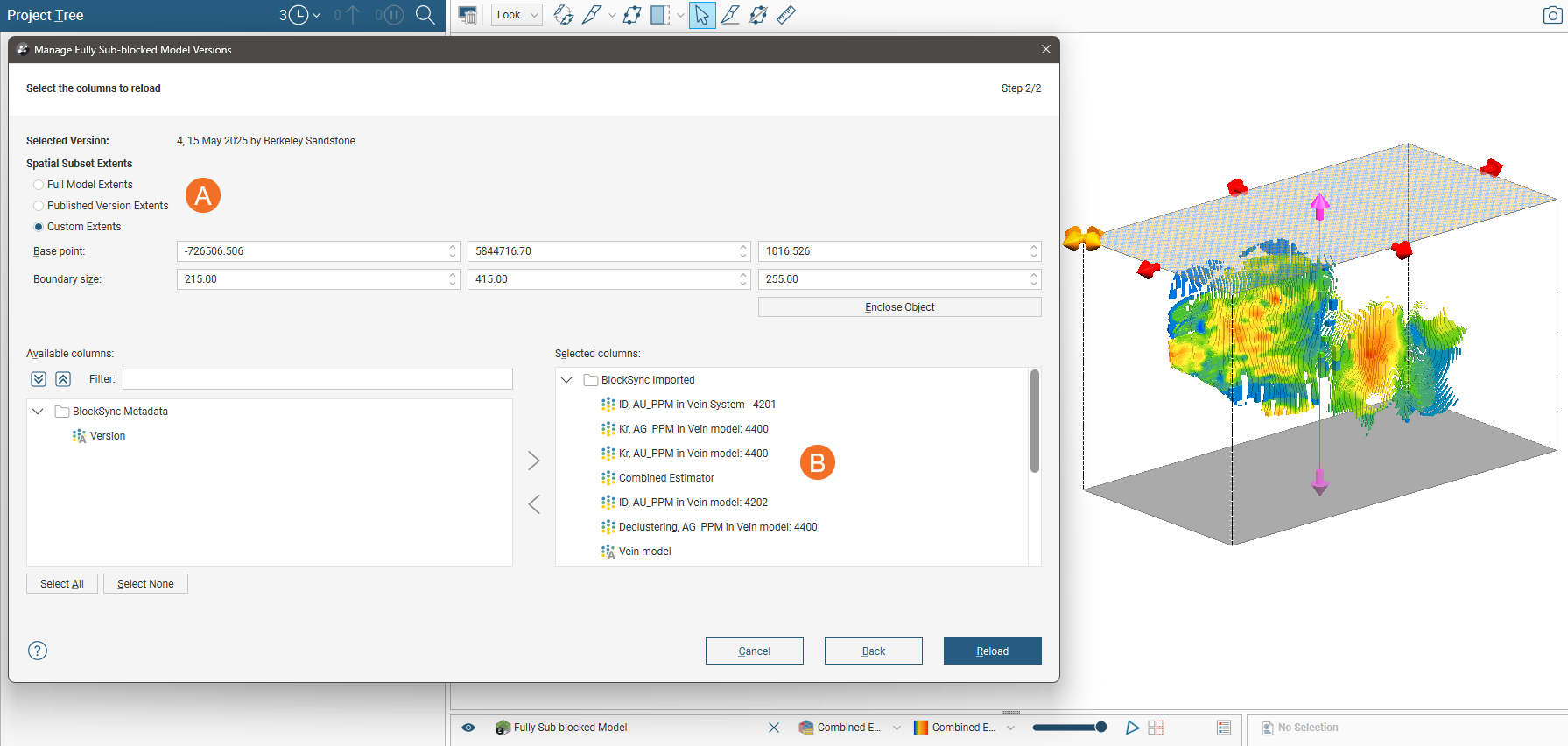Activate the select arrow tool
The image size is (1568, 746).
702,15
